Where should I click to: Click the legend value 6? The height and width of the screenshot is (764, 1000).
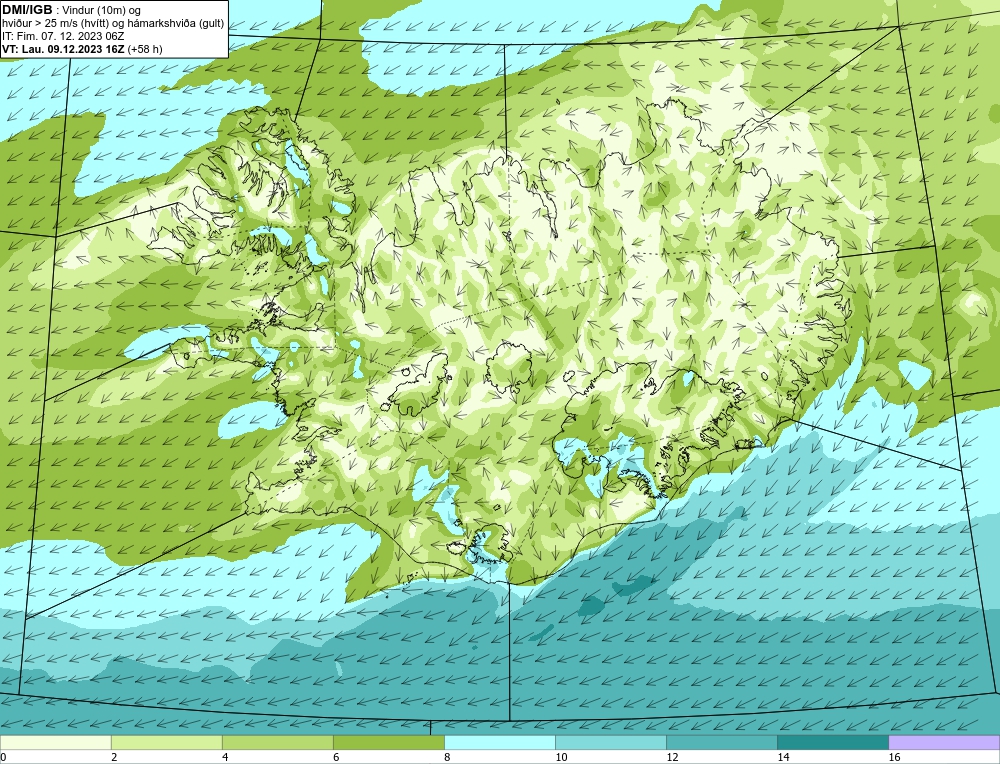336,757
